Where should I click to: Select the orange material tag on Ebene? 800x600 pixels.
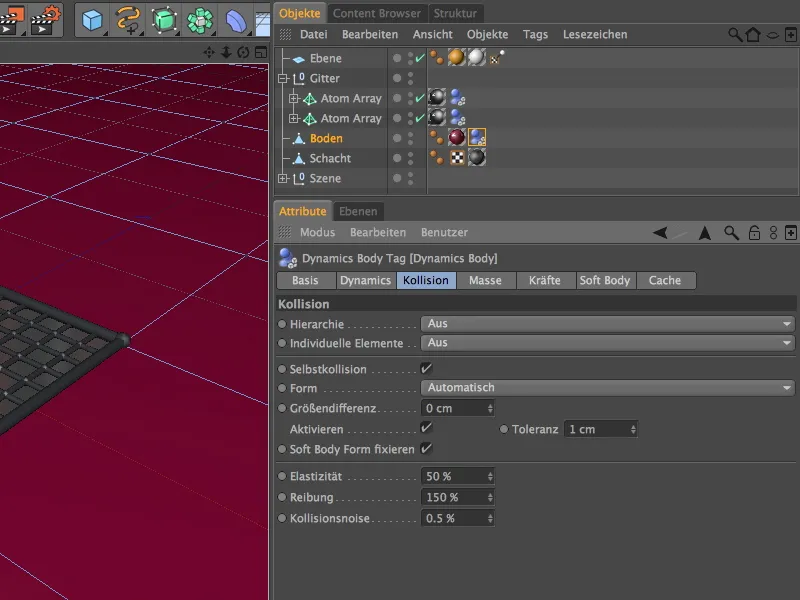tap(457, 58)
